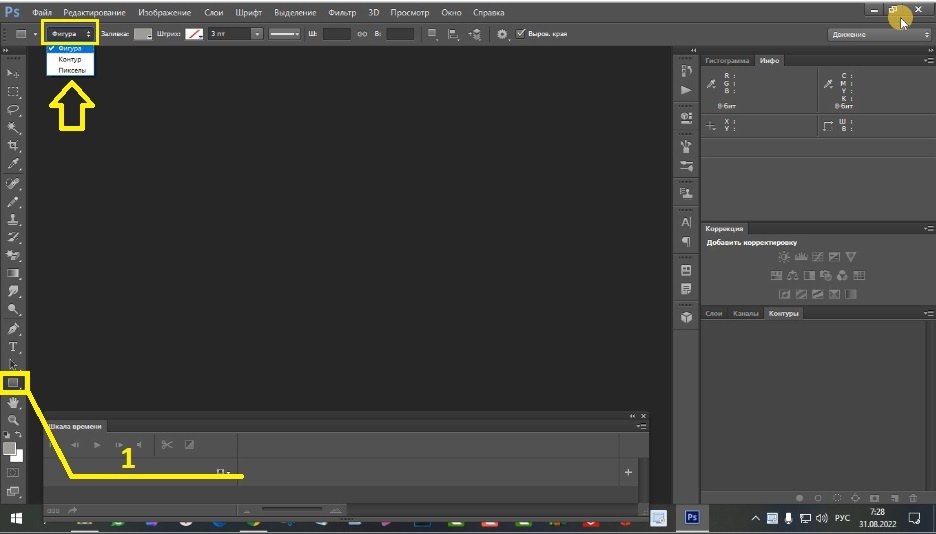Select the Move tool

[x=13, y=73]
